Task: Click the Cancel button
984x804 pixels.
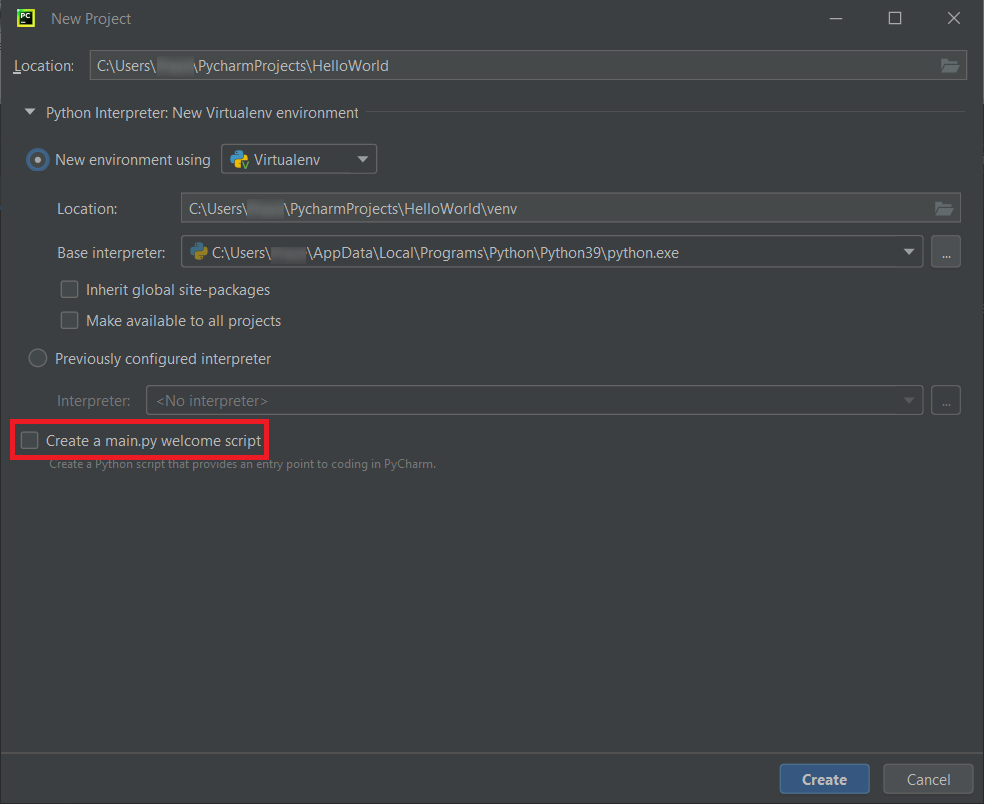Action: [x=928, y=780]
